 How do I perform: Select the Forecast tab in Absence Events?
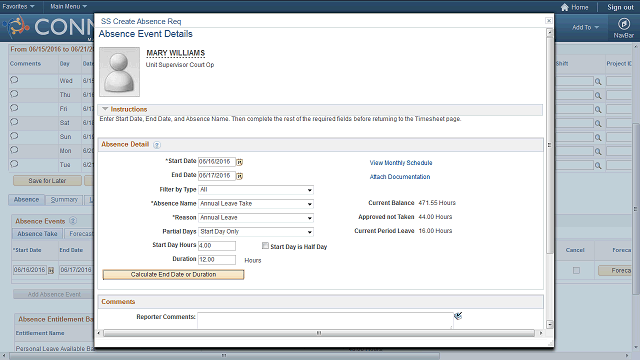coord(80,233)
